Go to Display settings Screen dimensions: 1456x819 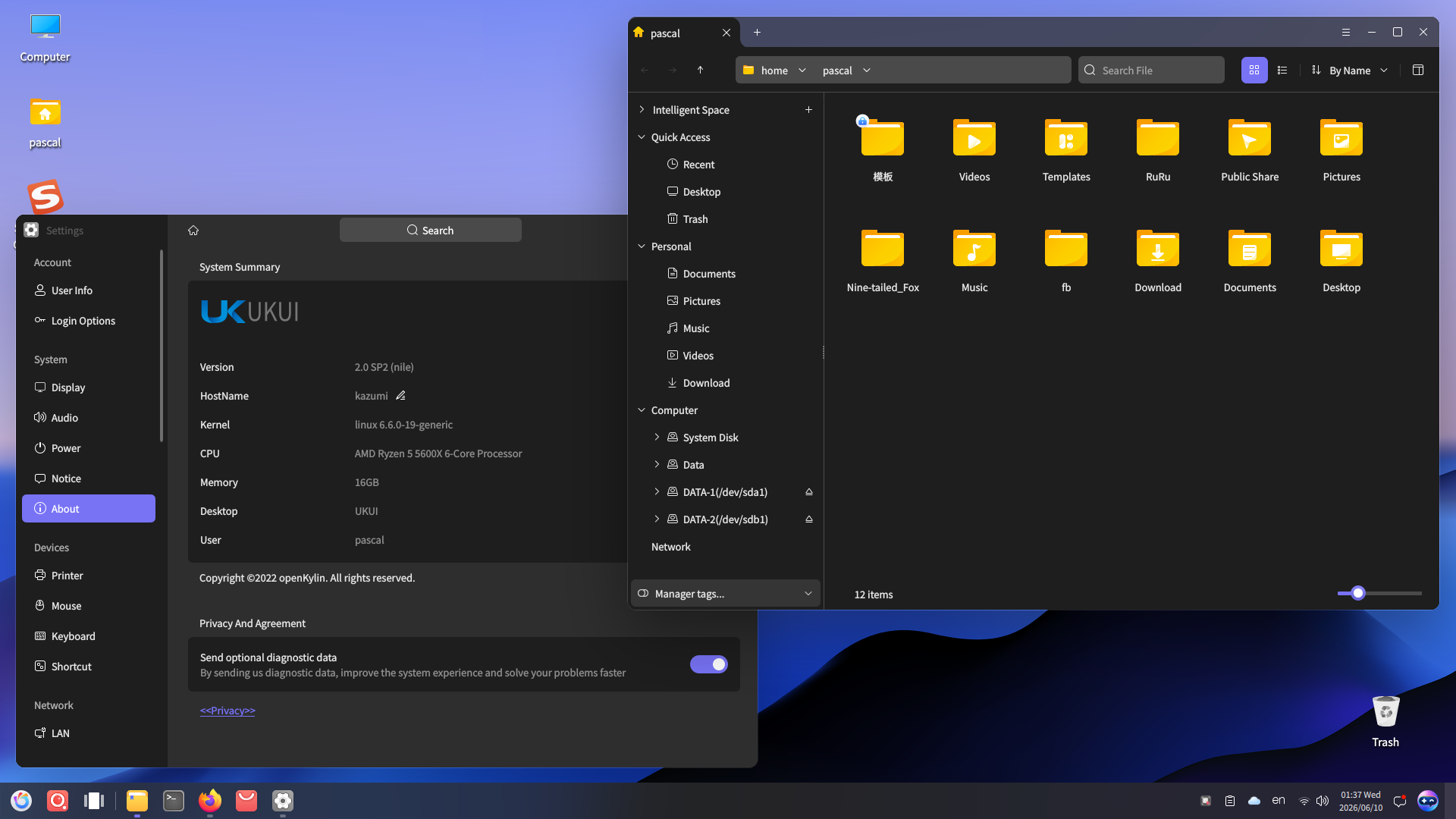(89, 388)
